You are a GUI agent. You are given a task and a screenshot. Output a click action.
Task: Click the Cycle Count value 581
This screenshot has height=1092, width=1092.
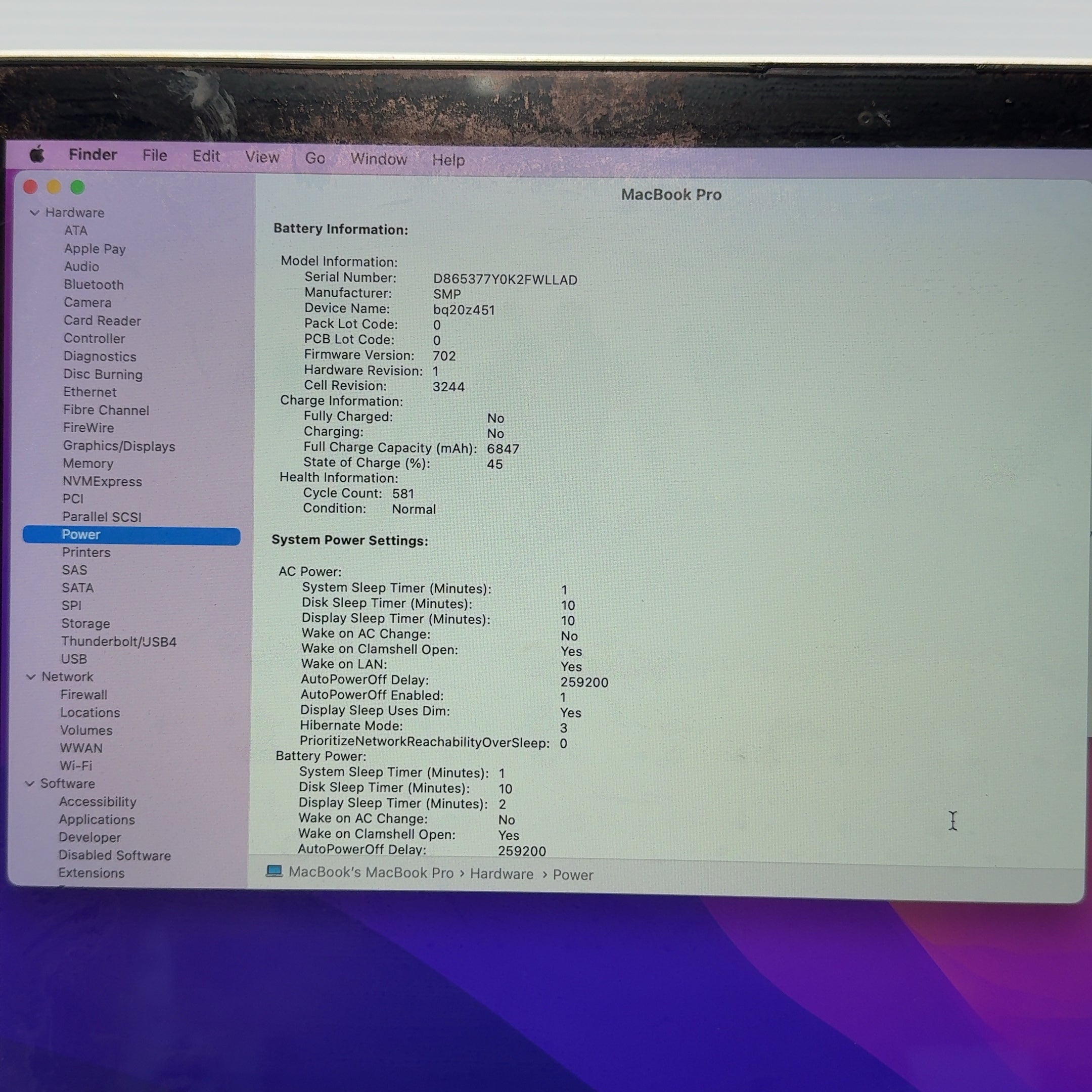403,494
